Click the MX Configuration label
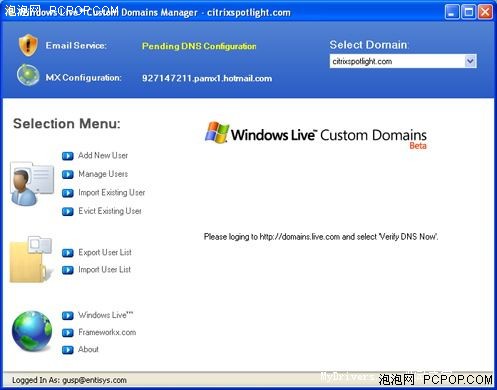The width and height of the screenshot is (497, 390). pyautogui.click(x=84, y=78)
